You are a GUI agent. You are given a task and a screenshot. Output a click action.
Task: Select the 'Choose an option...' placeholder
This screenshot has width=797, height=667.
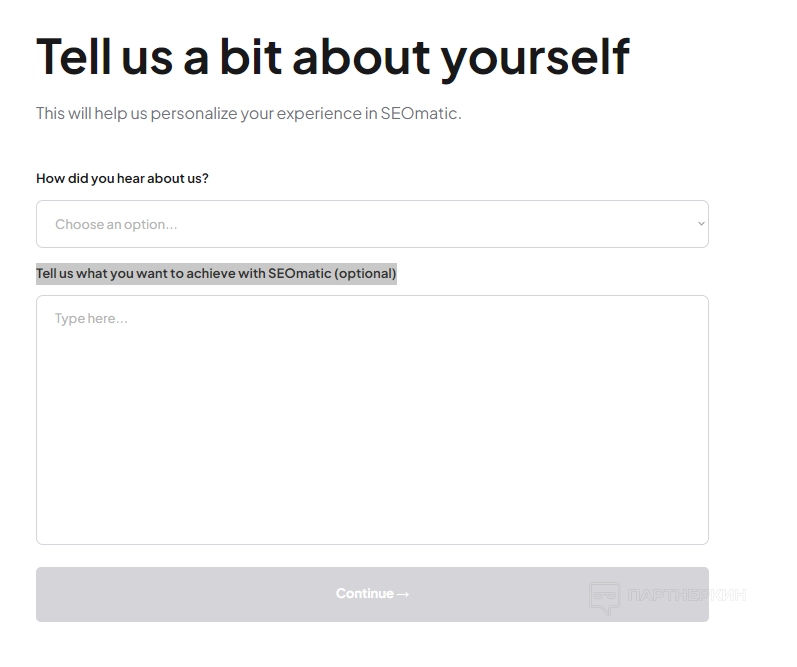(x=116, y=224)
